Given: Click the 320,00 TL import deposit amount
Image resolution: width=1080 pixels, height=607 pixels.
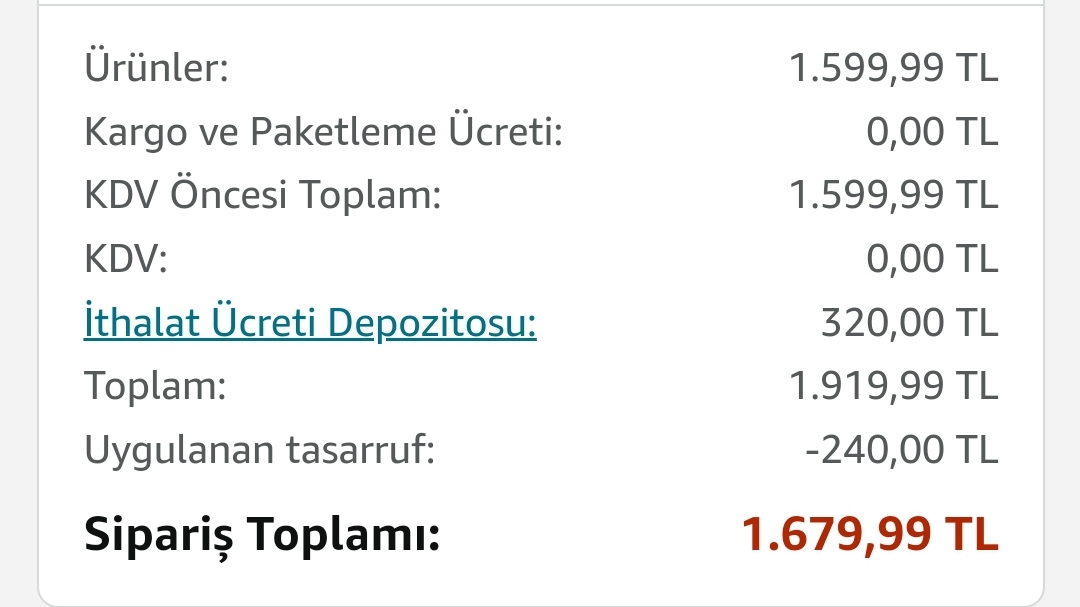Looking at the screenshot, I should (909, 322).
